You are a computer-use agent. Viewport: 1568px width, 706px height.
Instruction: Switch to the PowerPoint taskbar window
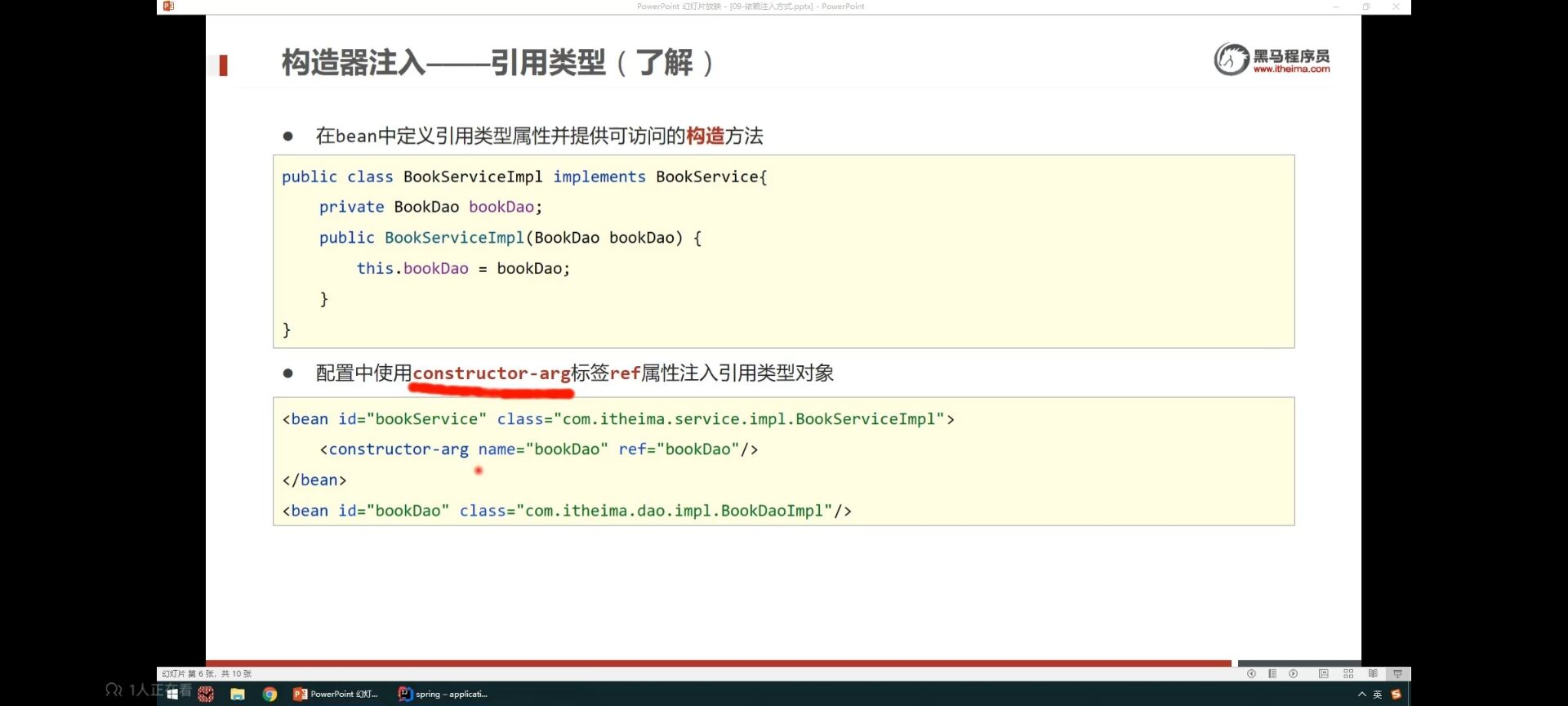coord(336,694)
